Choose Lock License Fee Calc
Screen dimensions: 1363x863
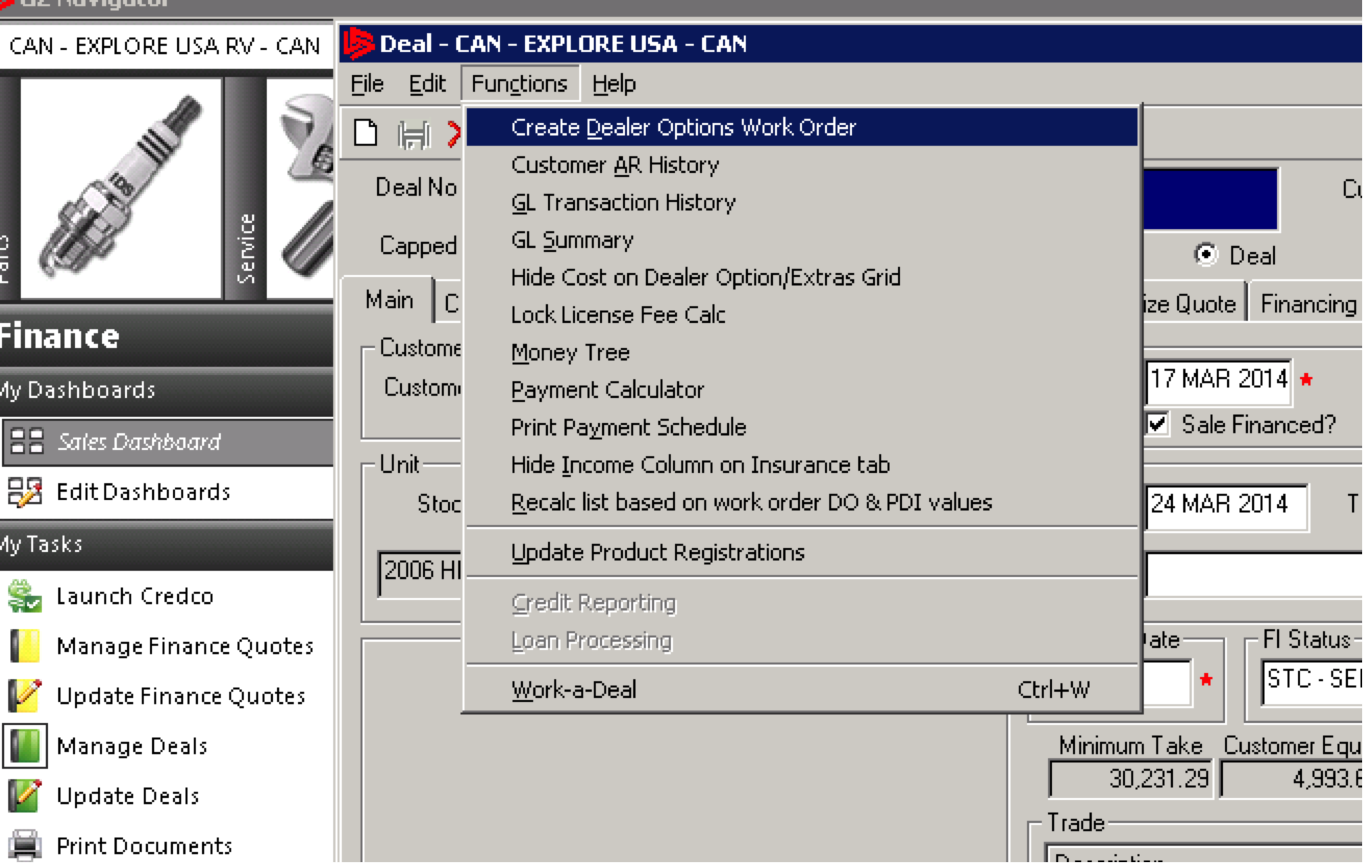tap(802, 315)
